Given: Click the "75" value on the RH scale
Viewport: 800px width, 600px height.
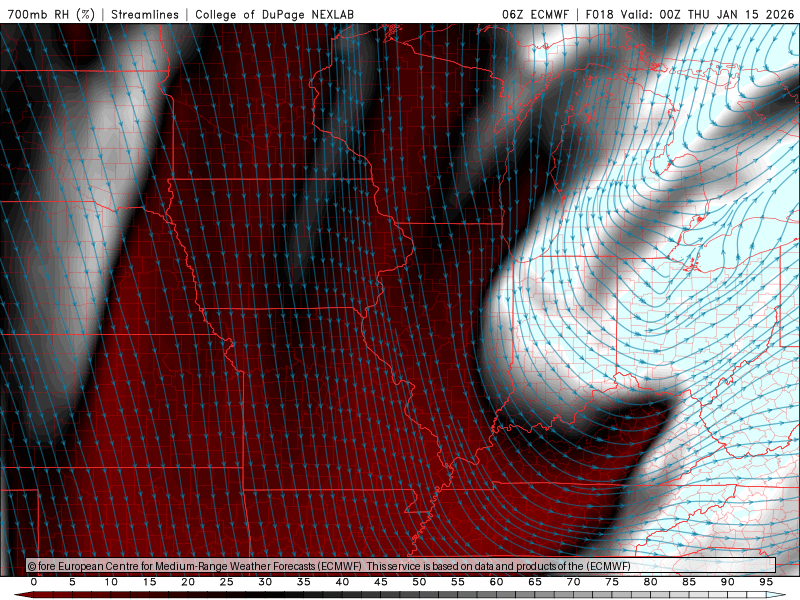Looking at the screenshot, I should 612,582.
